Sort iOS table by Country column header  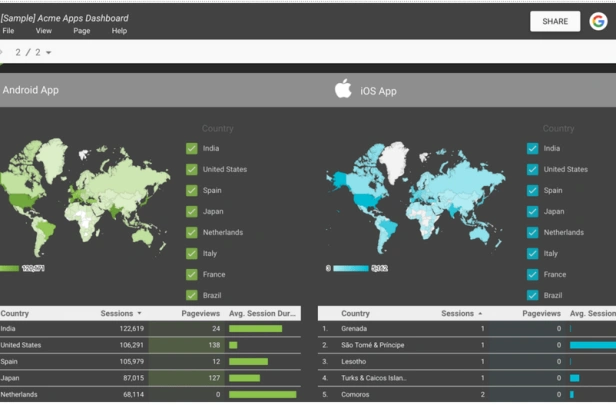355,313
